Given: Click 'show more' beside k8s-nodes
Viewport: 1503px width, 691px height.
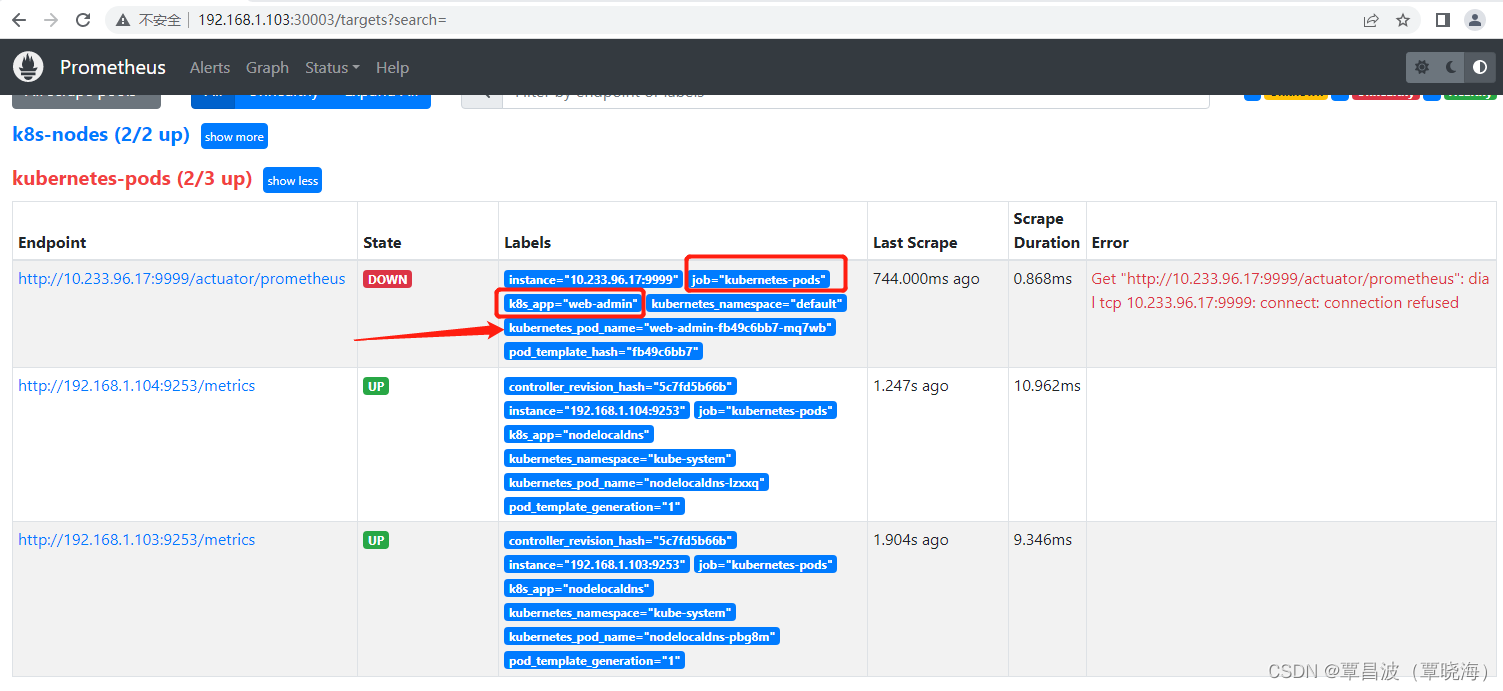Looking at the screenshot, I should click(234, 136).
